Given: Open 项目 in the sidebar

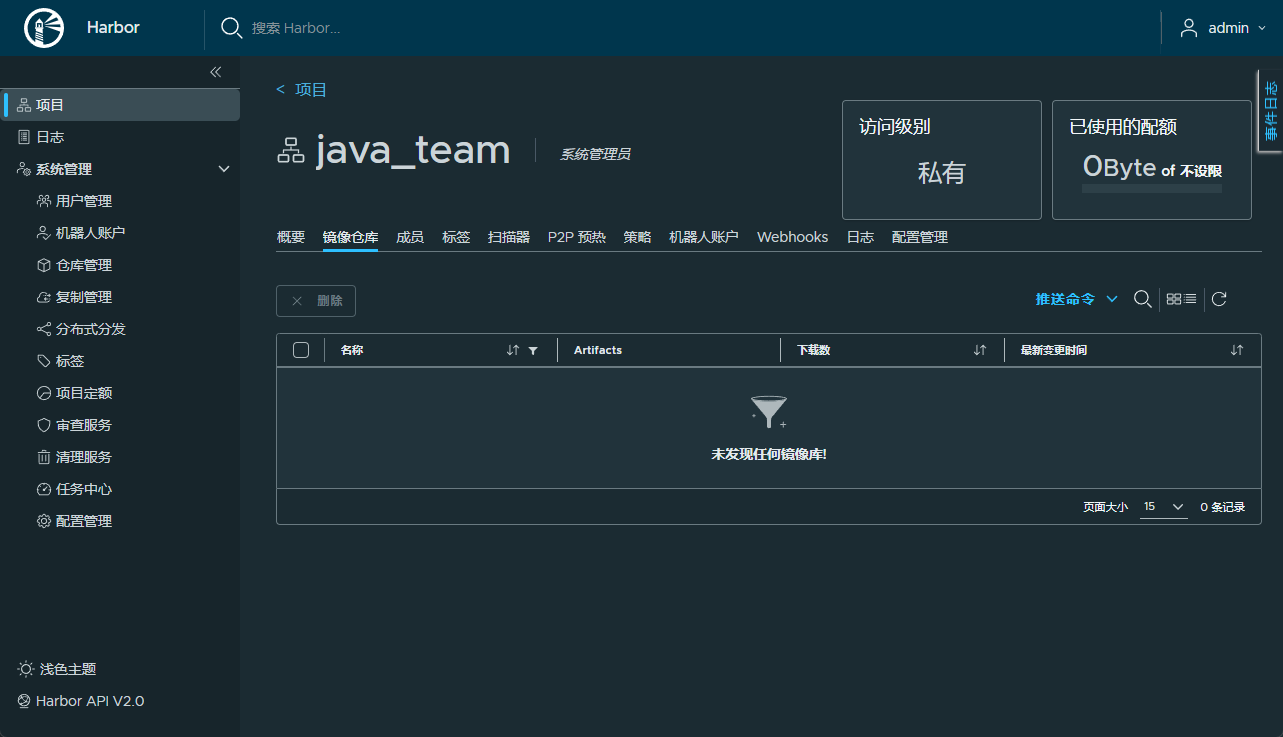Looking at the screenshot, I should coord(120,105).
